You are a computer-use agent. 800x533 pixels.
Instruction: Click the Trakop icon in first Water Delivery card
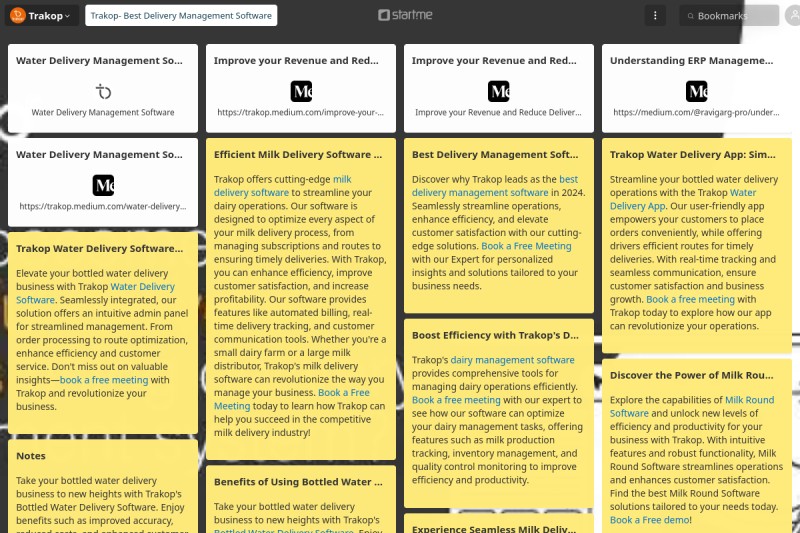(103, 92)
